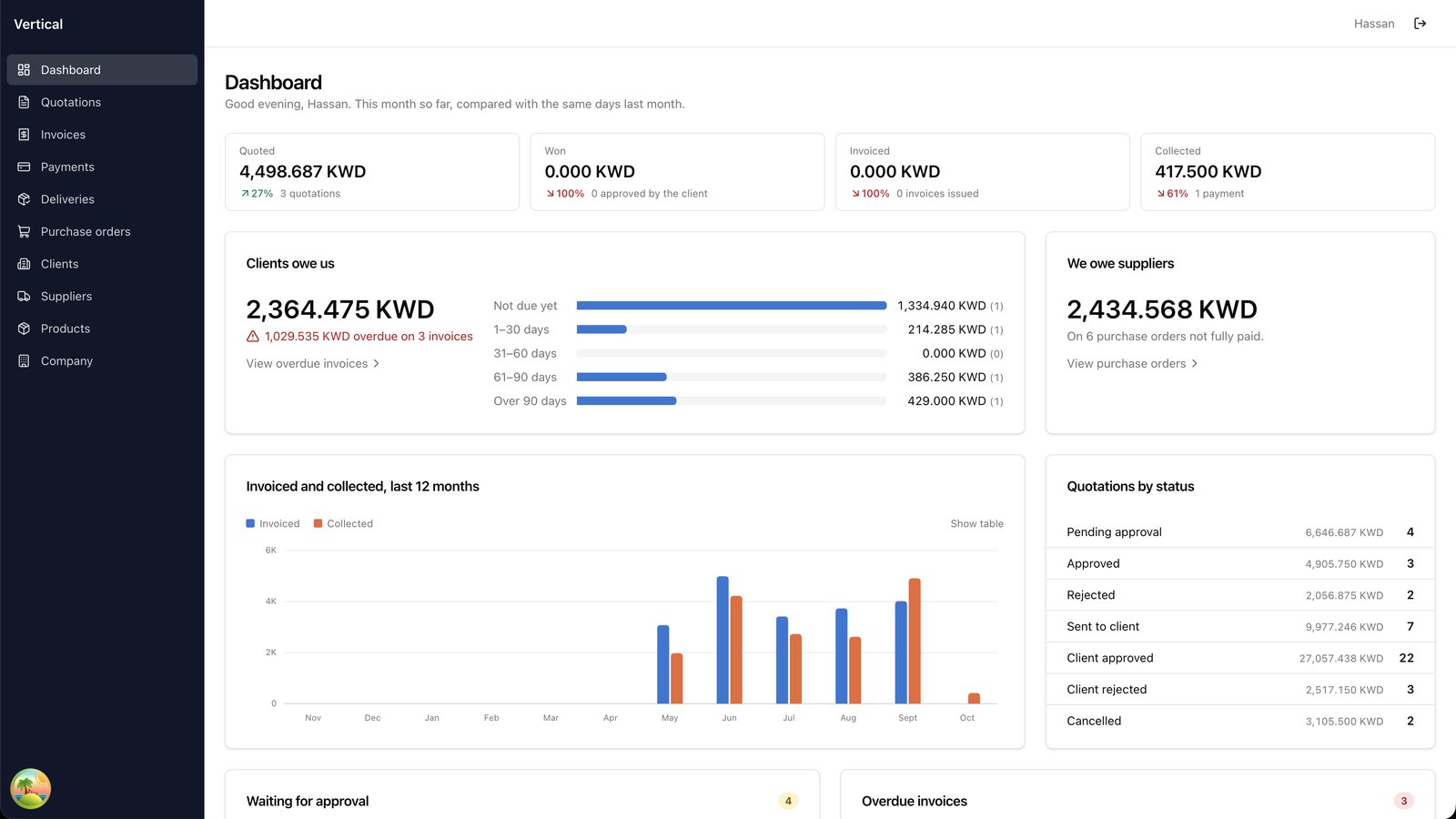Viewport: 1456px width, 819px height.
Task: Click the 61% down trend indicator
Action: [1173, 194]
